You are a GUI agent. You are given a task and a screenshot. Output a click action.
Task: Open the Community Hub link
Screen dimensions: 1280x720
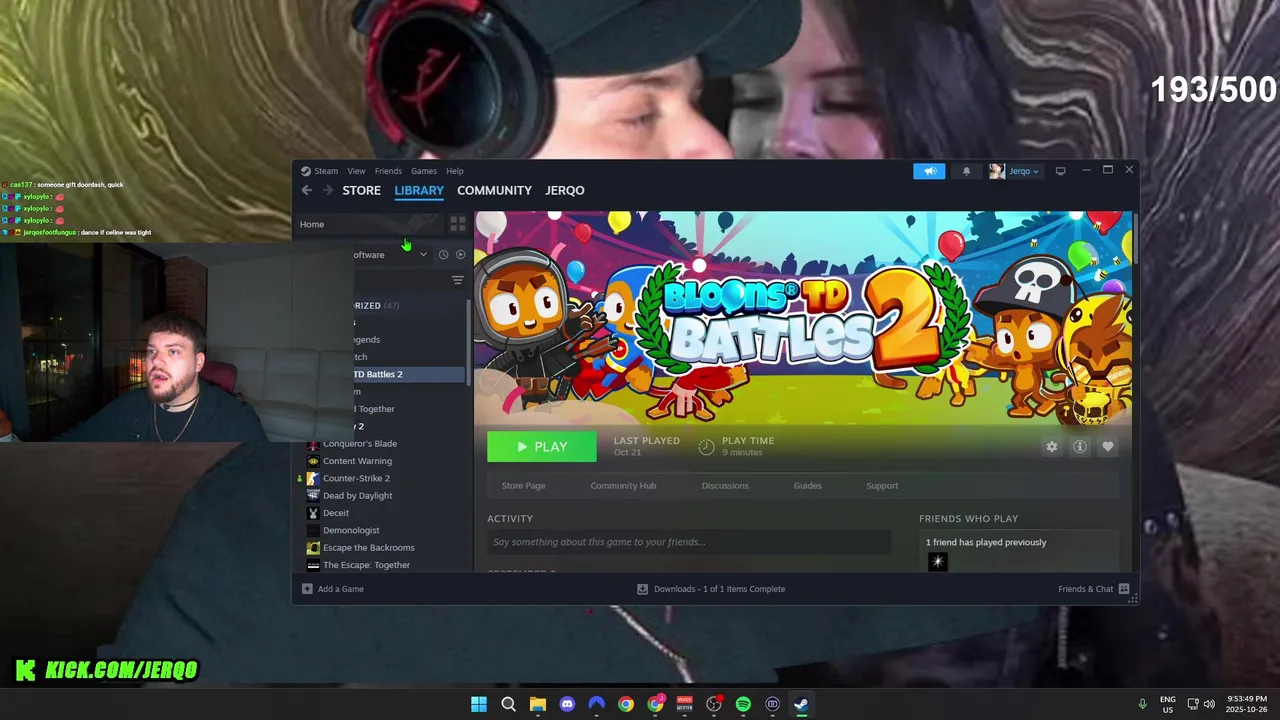click(623, 486)
